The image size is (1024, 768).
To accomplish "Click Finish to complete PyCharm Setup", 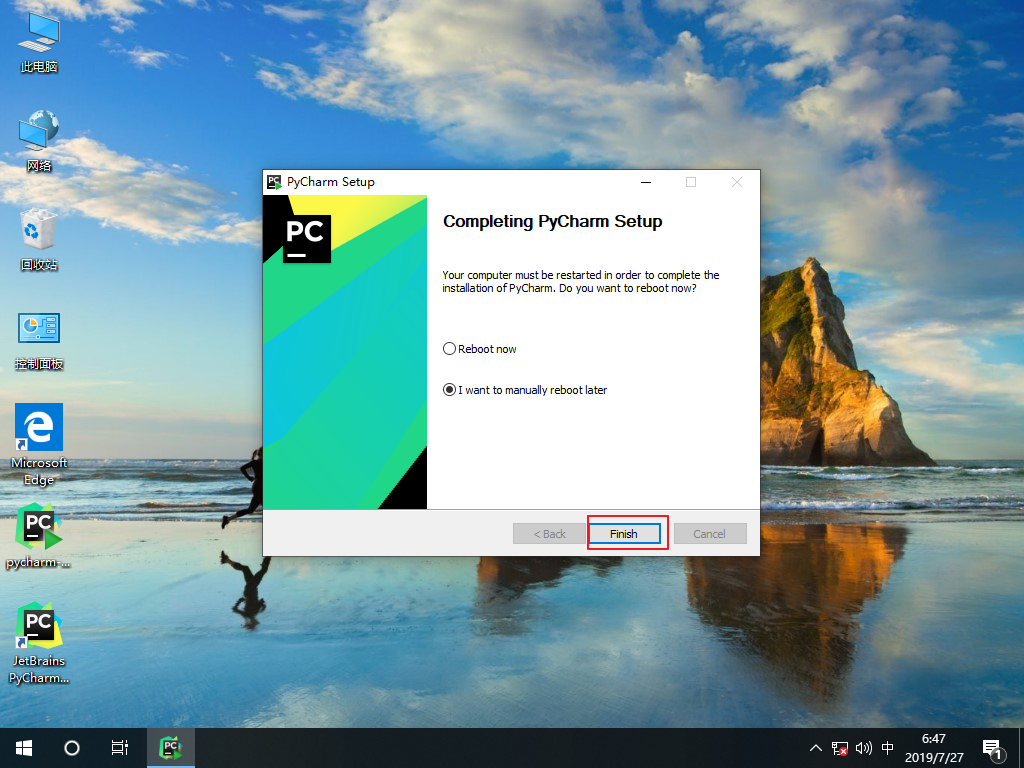I will click(x=626, y=533).
